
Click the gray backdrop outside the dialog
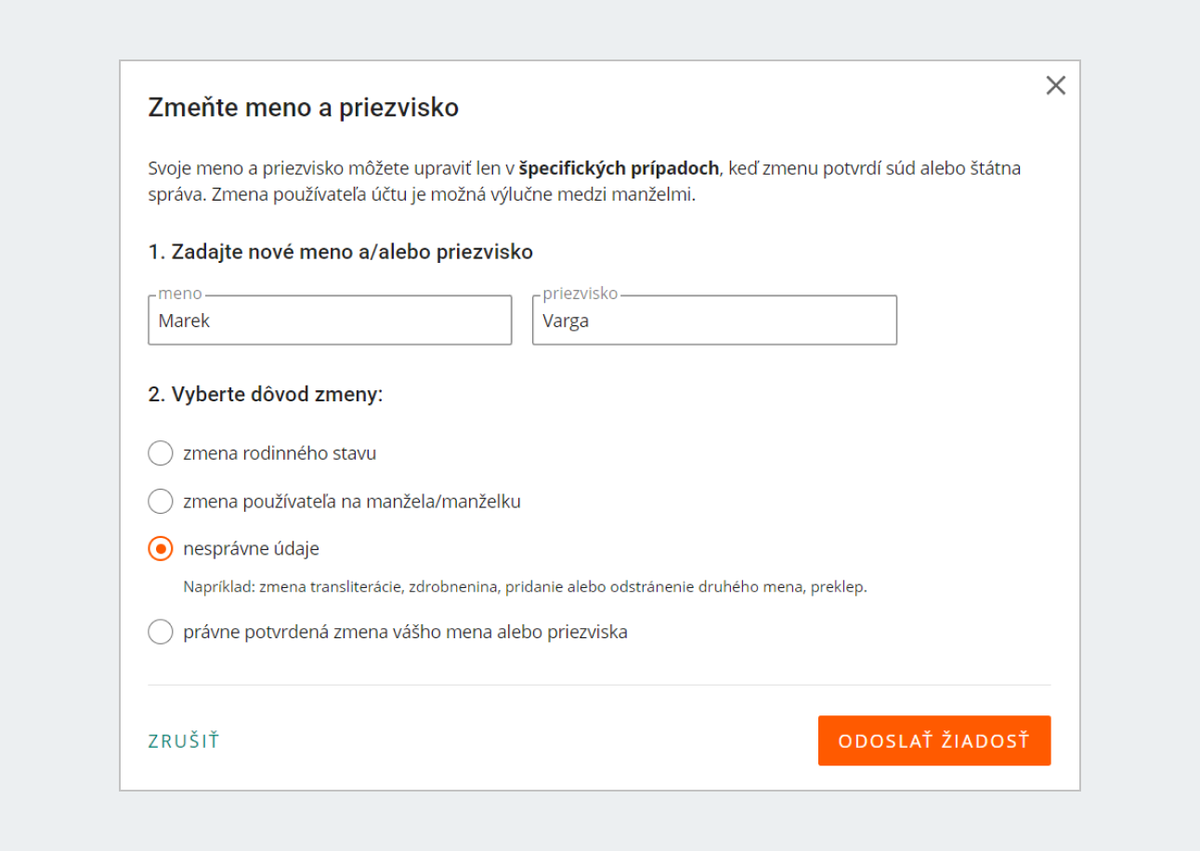60,425
